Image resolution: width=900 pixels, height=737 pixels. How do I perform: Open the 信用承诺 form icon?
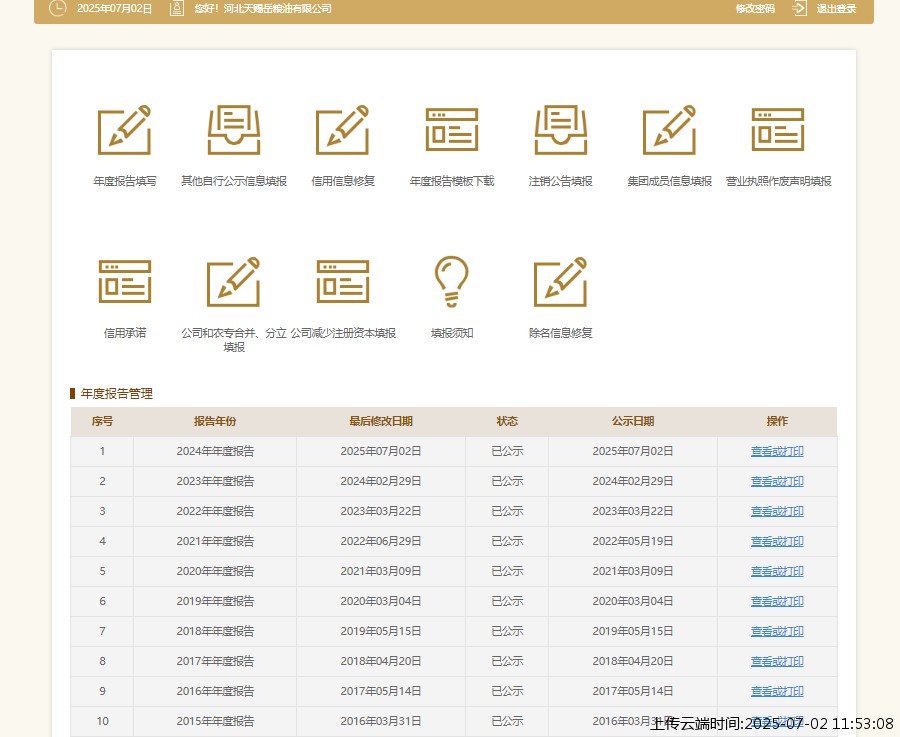[125, 281]
